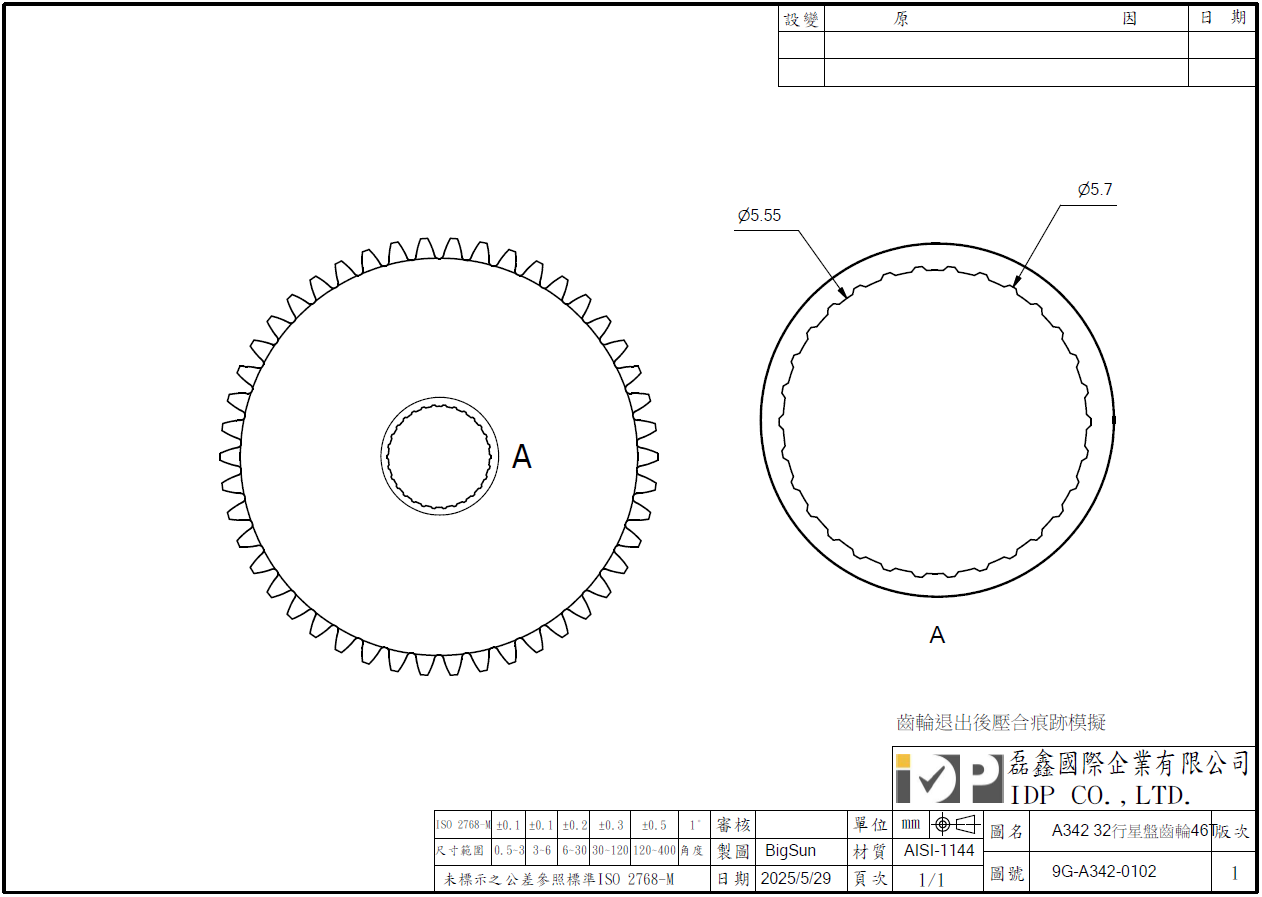Click the 設變 revision column header
The height and width of the screenshot is (897, 1262).
[801, 19]
